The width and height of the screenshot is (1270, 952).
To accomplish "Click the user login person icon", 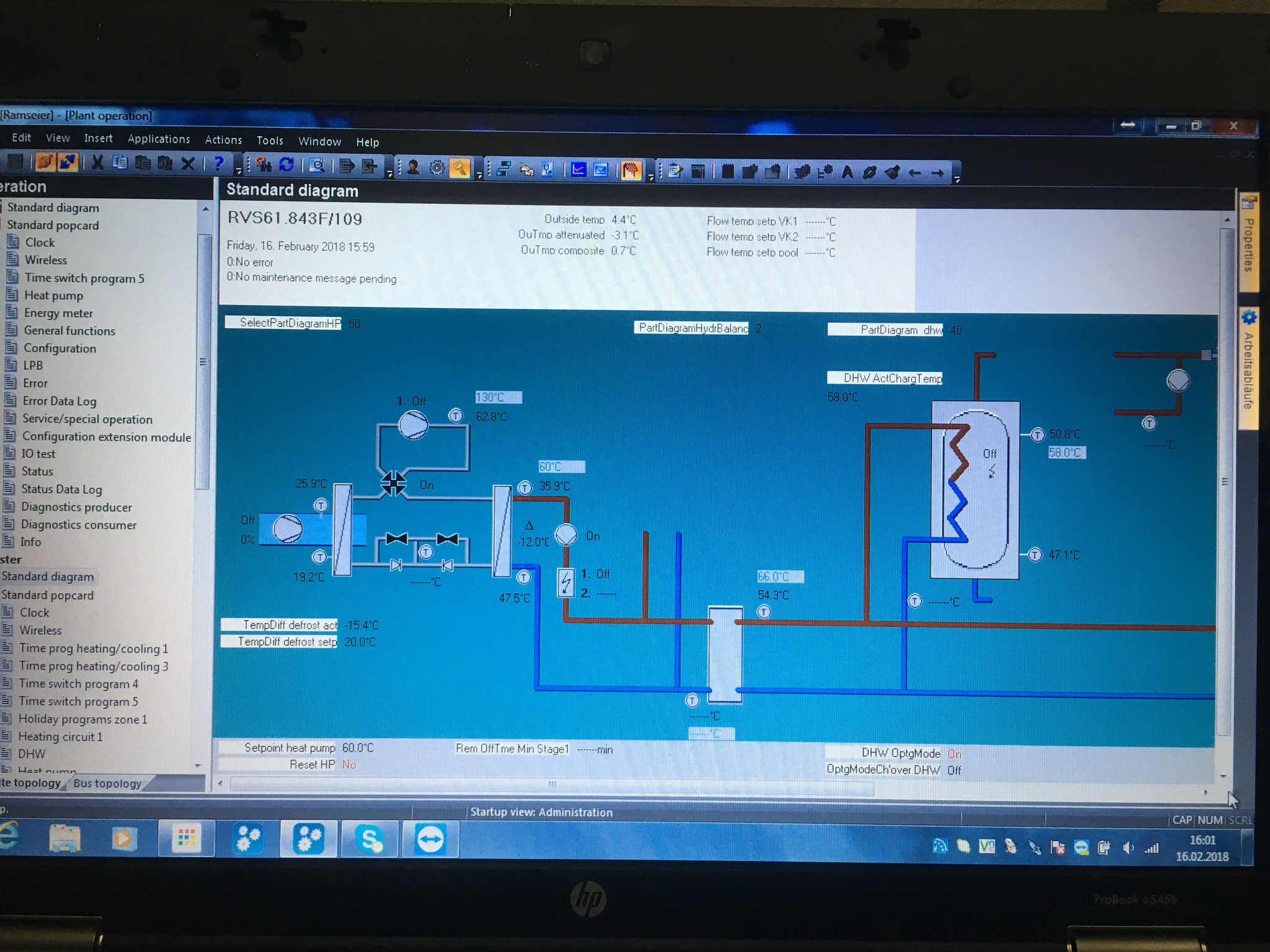I will pos(414,167).
